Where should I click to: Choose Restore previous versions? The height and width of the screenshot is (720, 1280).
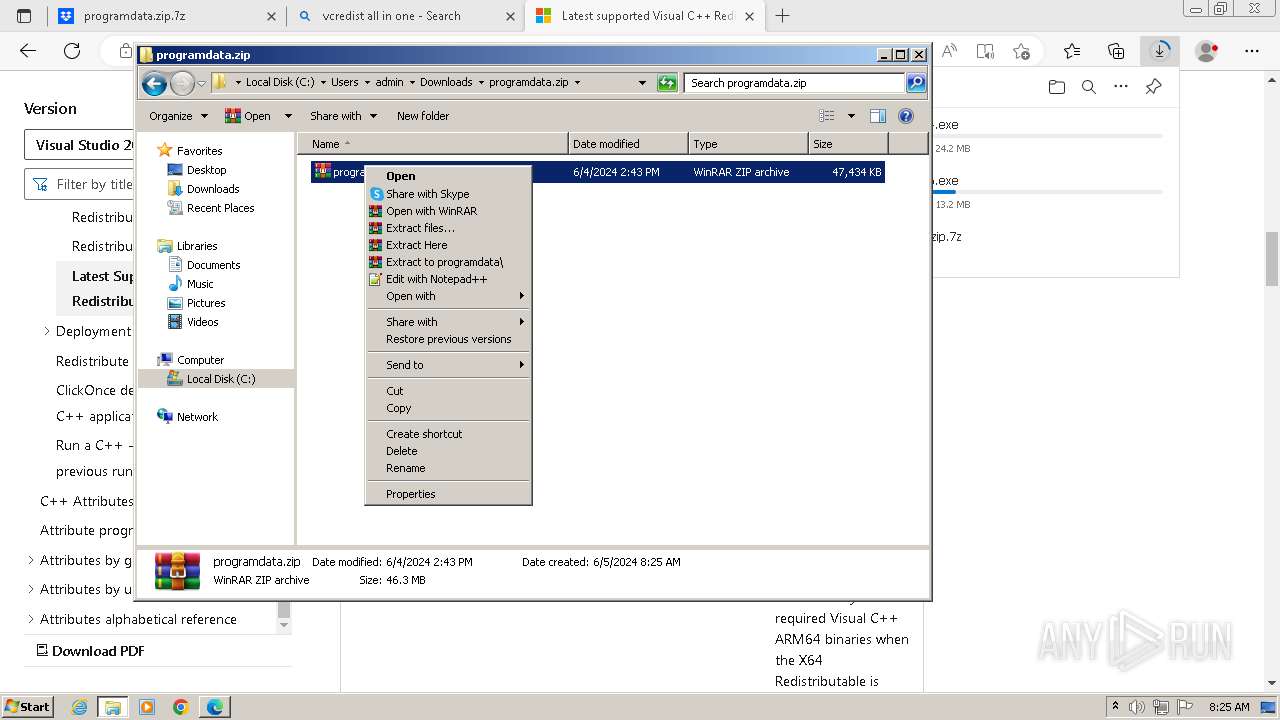coord(448,339)
